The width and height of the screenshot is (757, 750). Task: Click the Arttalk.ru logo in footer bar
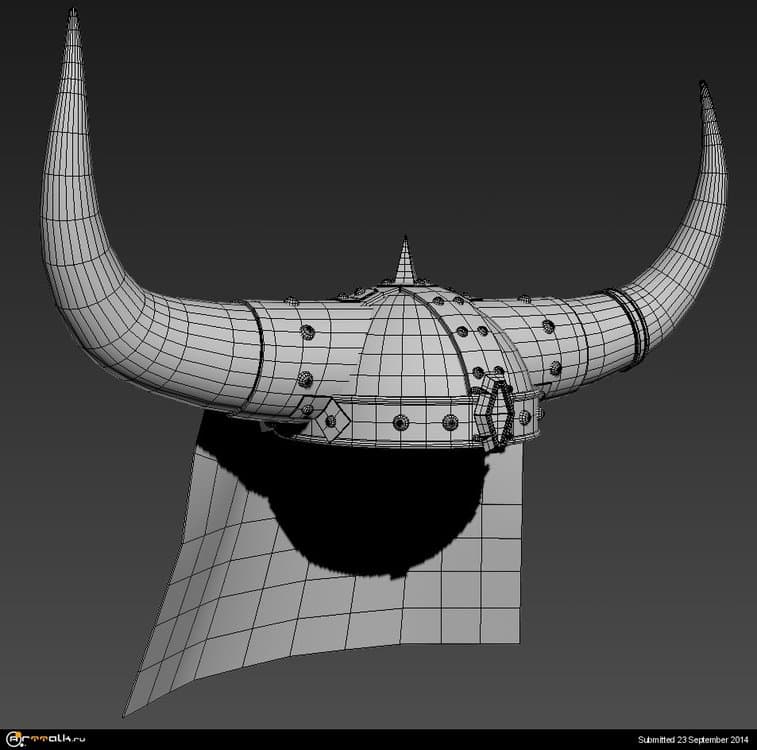tap(46, 738)
